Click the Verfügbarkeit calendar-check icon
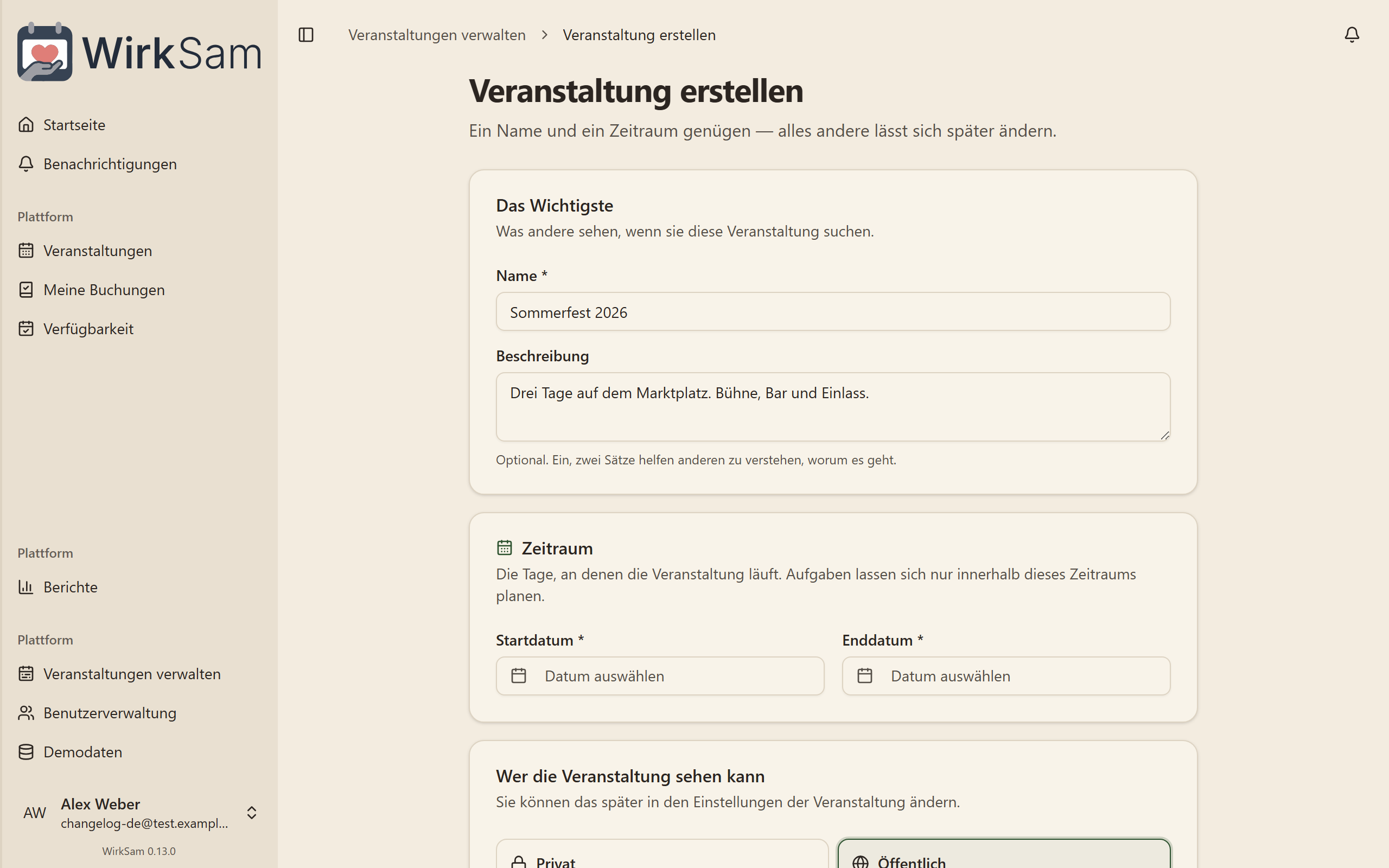This screenshot has width=1389, height=868. pyautogui.click(x=26, y=328)
